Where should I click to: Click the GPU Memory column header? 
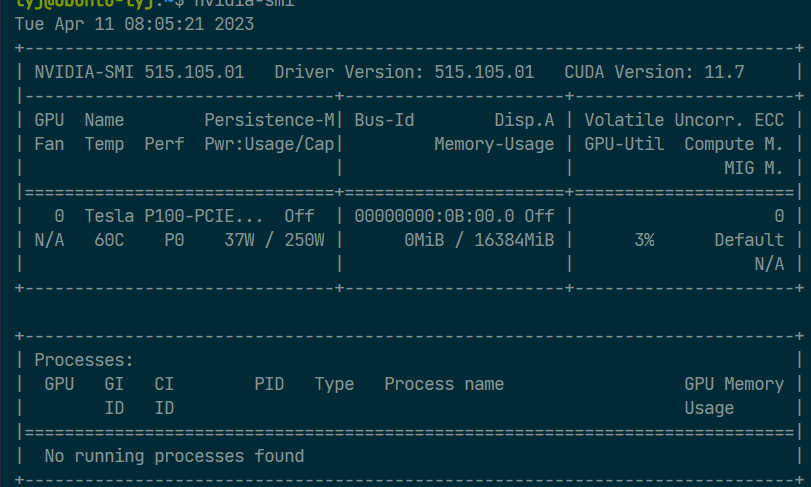pyautogui.click(x=734, y=384)
